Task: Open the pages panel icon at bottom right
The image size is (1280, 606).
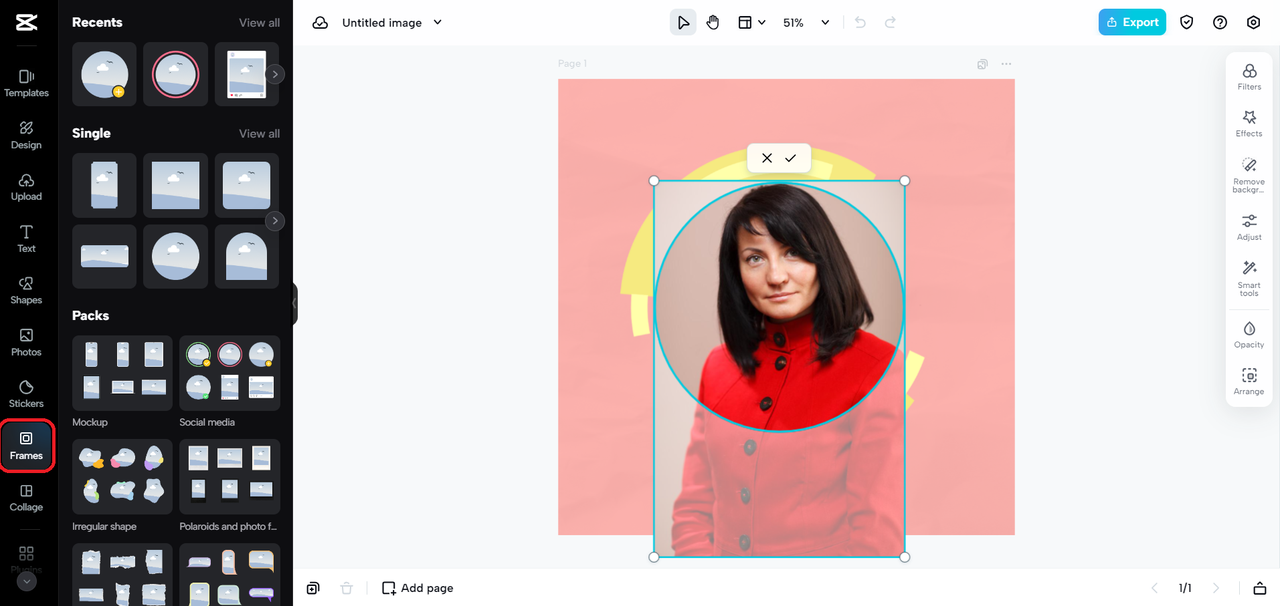Action: [x=1260, y=588]
